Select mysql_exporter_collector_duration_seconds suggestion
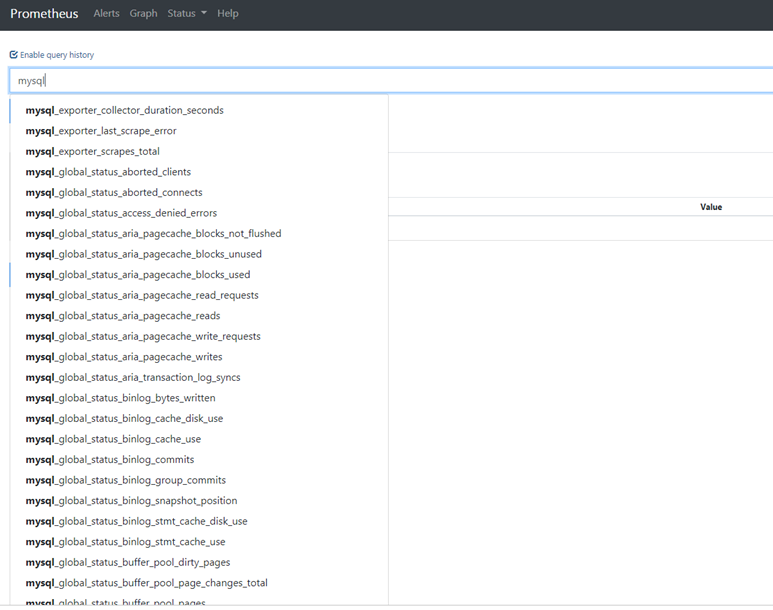 pyautogui.click(x=199, y=110)
